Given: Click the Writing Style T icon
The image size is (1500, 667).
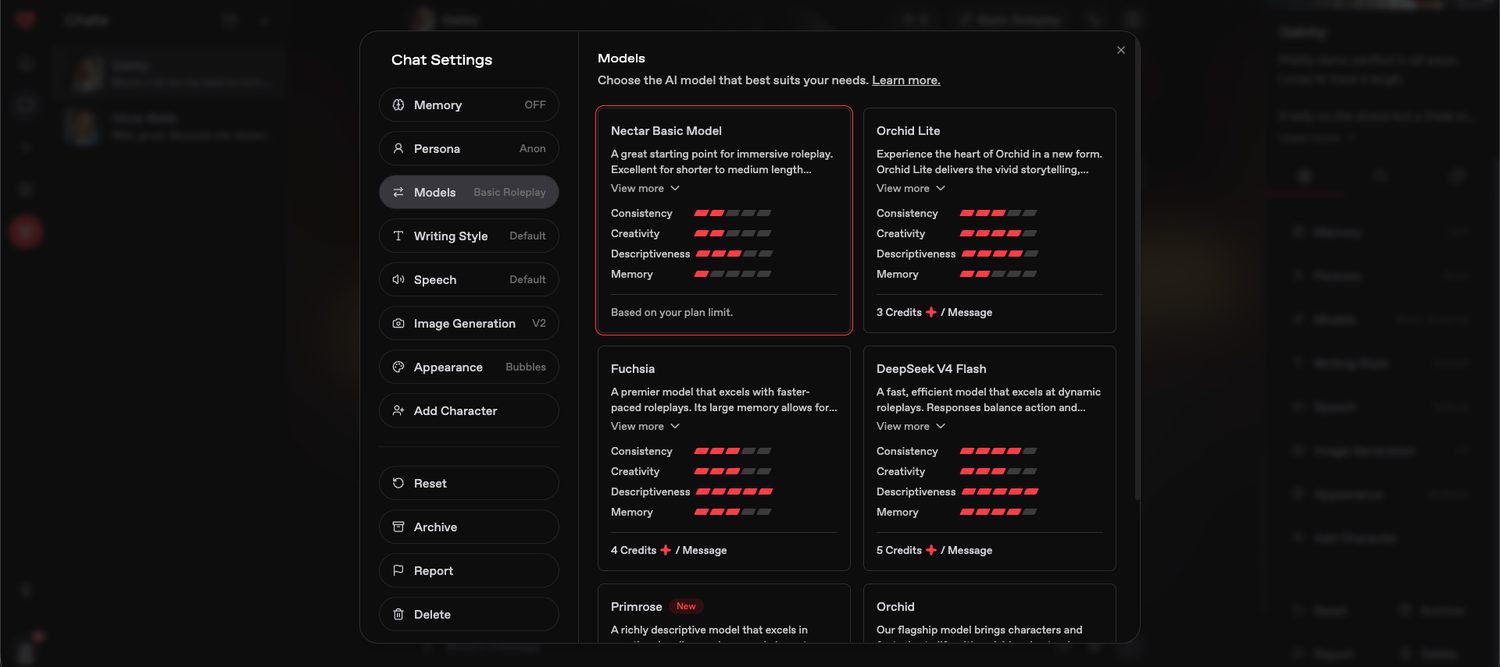Looking at the screenshot, I should 398,236.
